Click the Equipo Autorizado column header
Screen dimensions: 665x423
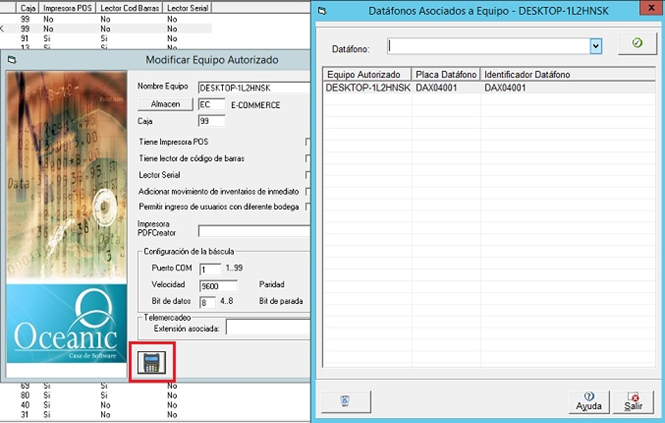(x=367, y=75)
